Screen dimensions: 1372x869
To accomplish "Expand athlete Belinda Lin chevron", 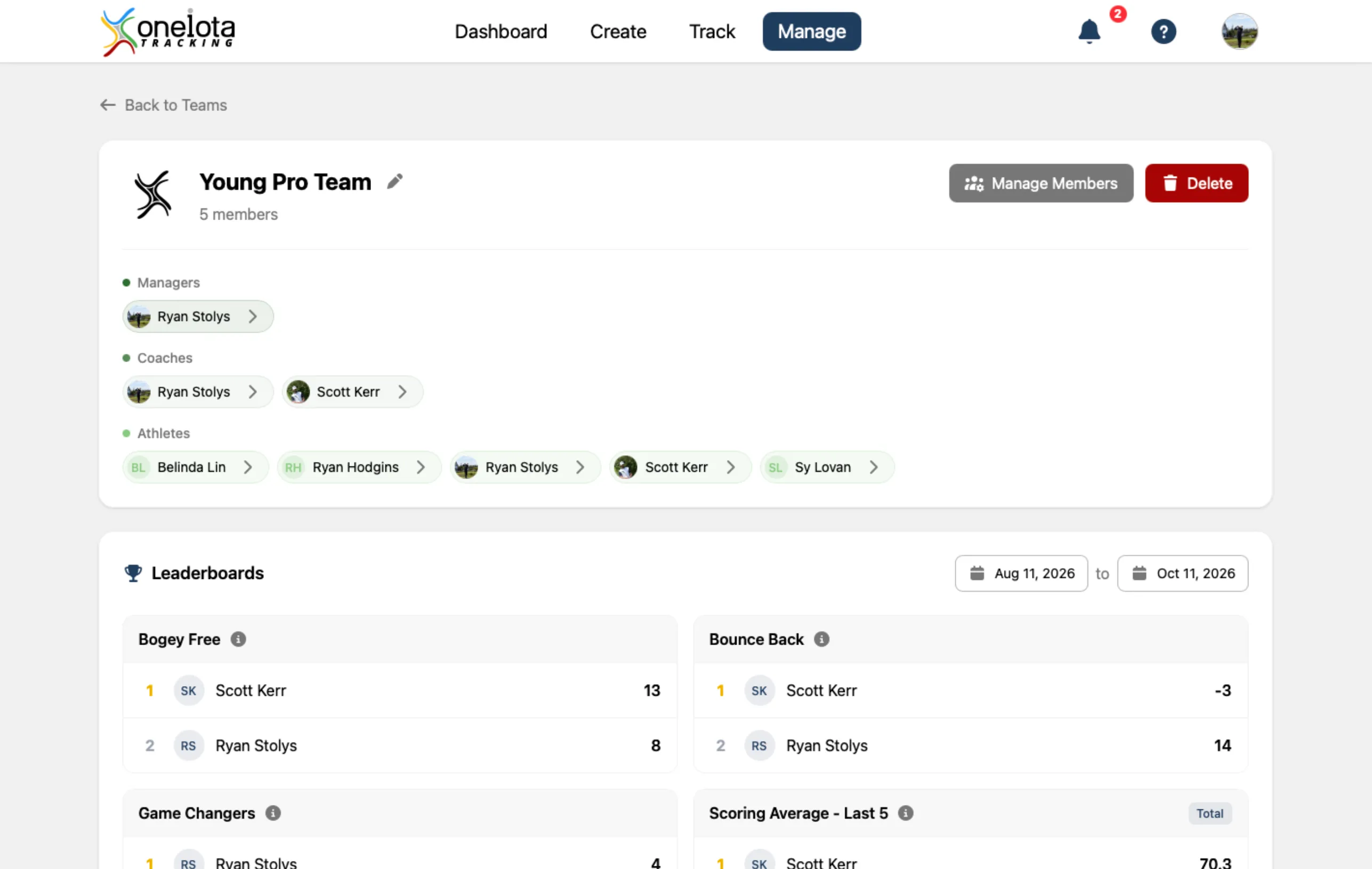I will coord(248,467).
